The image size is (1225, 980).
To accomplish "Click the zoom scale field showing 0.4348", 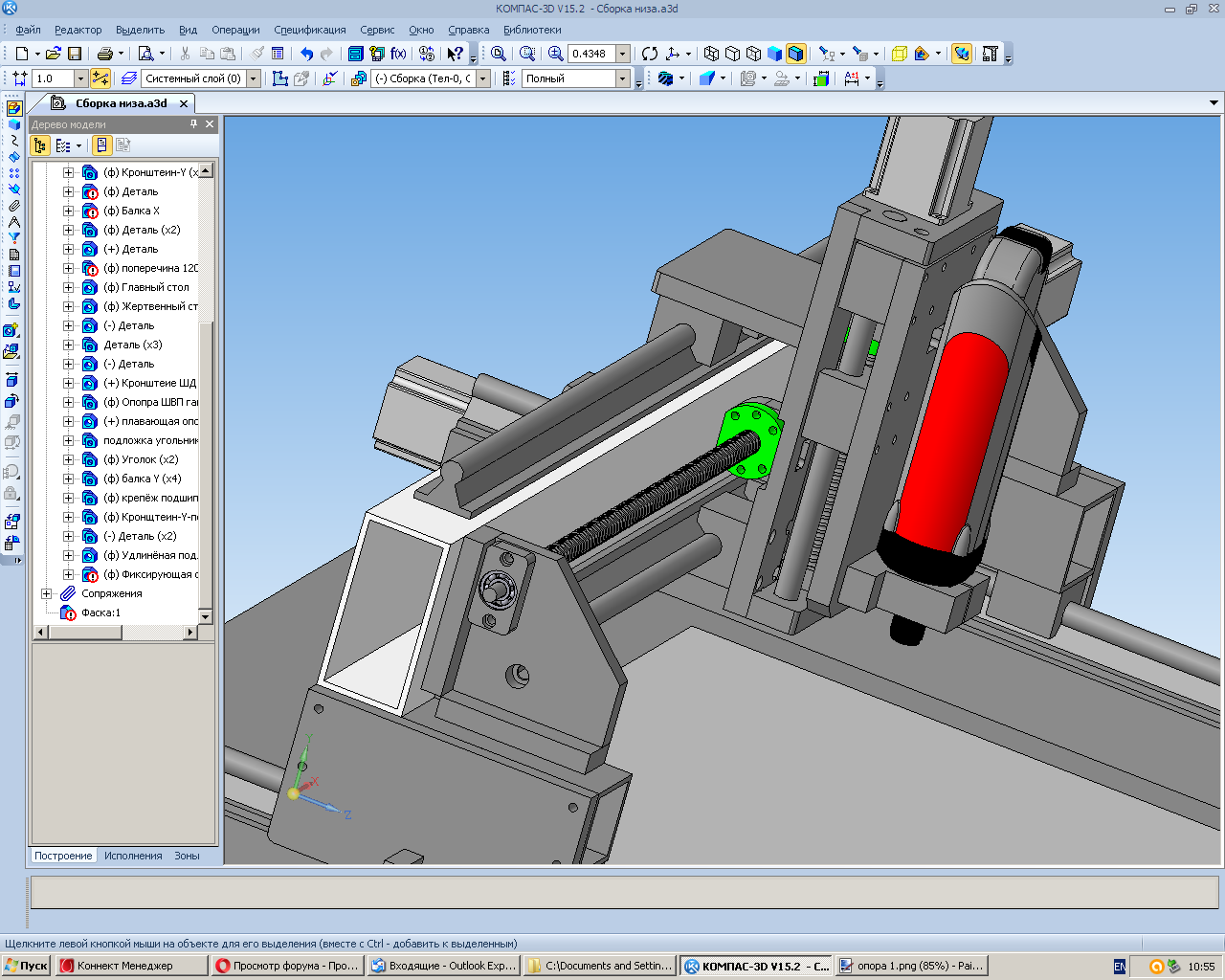I will click(x=591, y=54).
